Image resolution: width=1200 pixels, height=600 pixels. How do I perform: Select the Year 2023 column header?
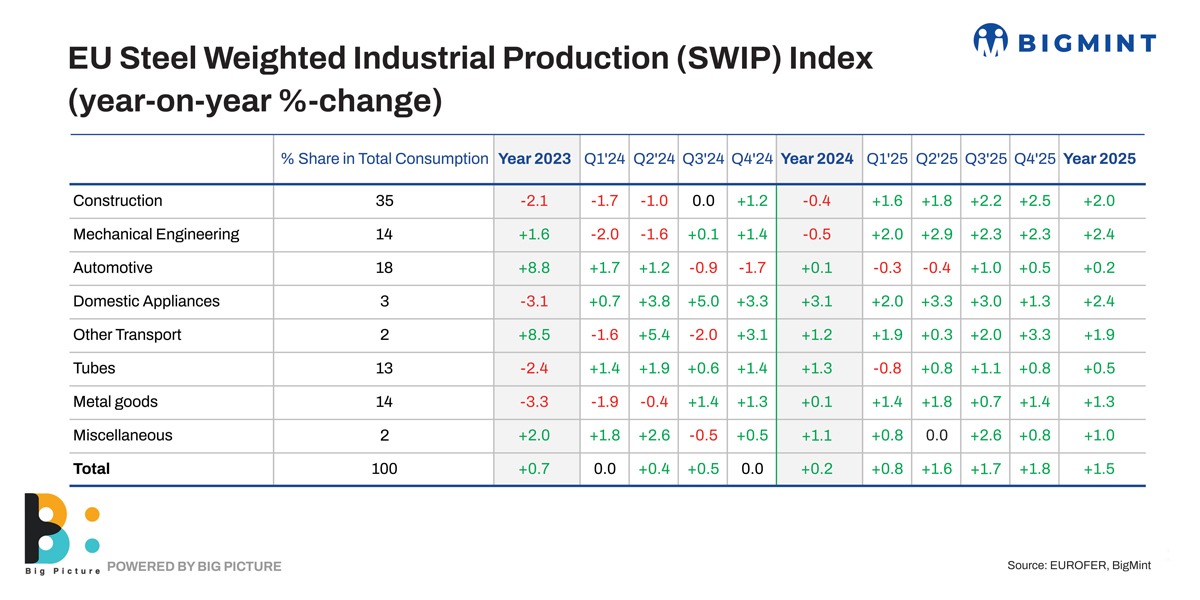point(535,159)
